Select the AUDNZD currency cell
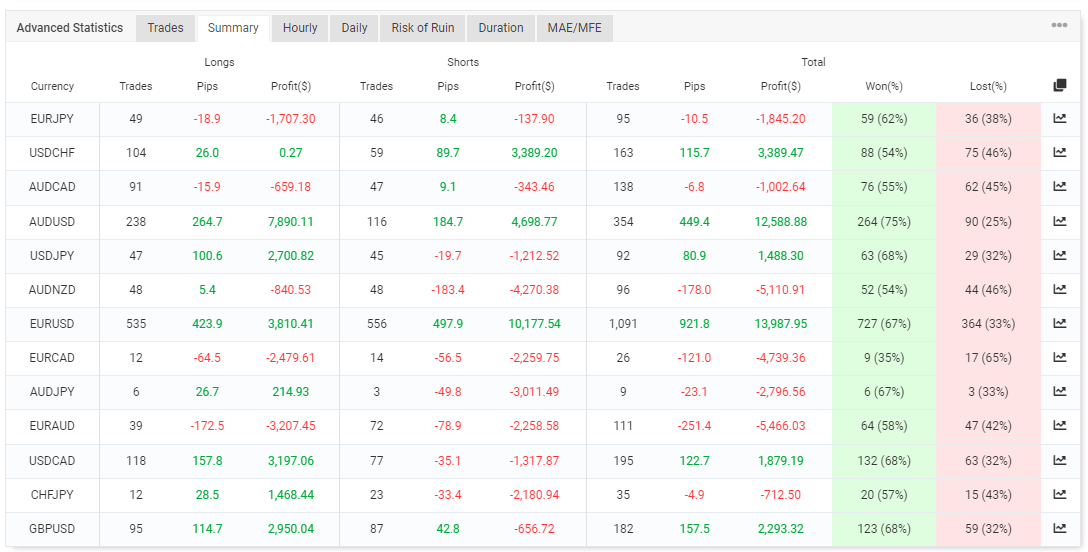1088x552 pixels. pyautogui.click(x=52, y=290)
